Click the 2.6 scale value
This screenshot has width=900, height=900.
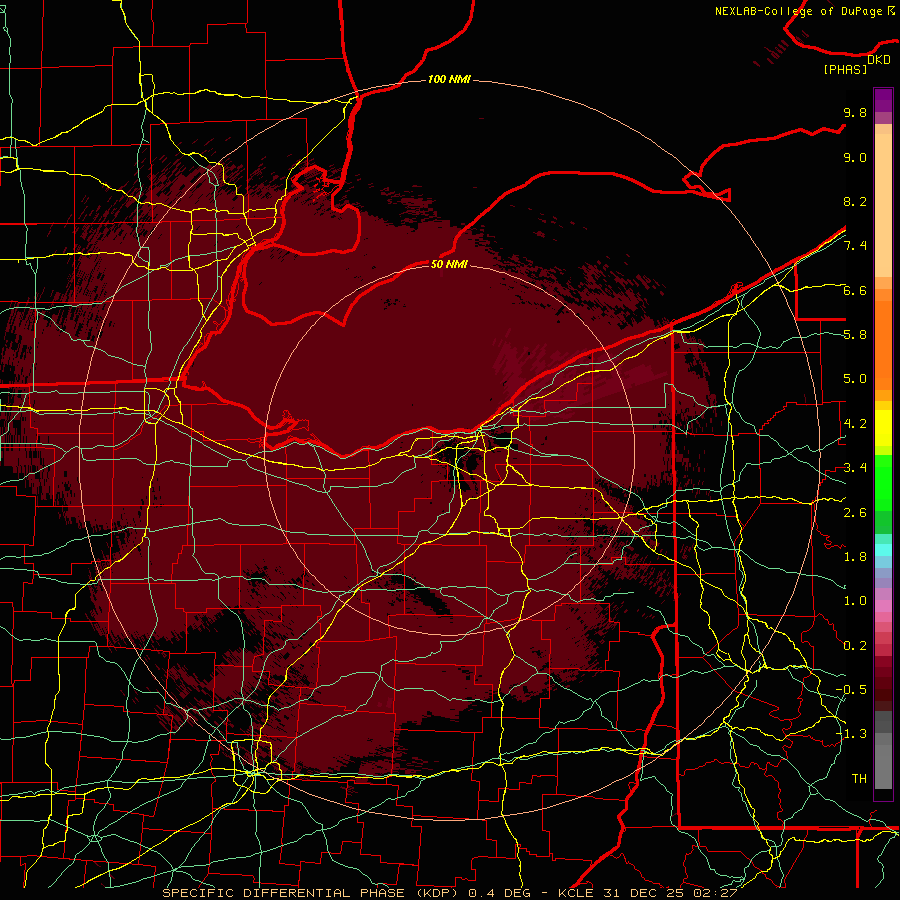[855, 513]
